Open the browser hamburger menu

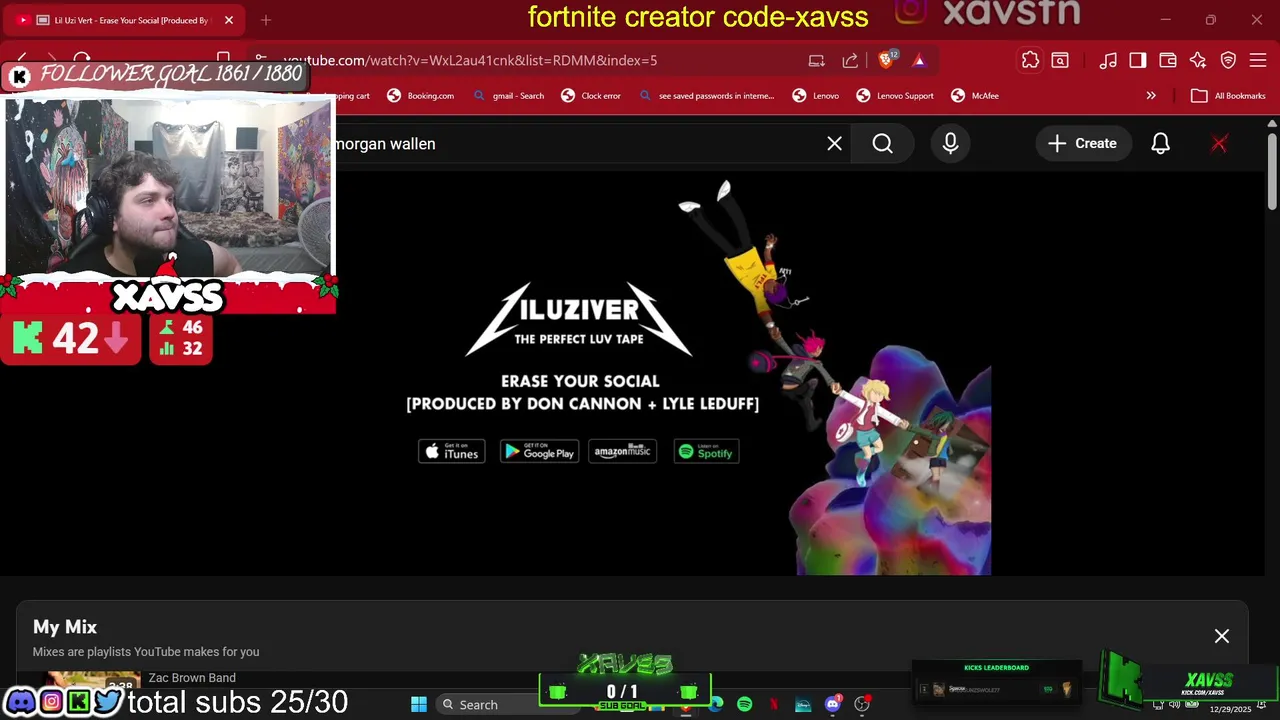pyautogui.click(x=1258, y=61)
